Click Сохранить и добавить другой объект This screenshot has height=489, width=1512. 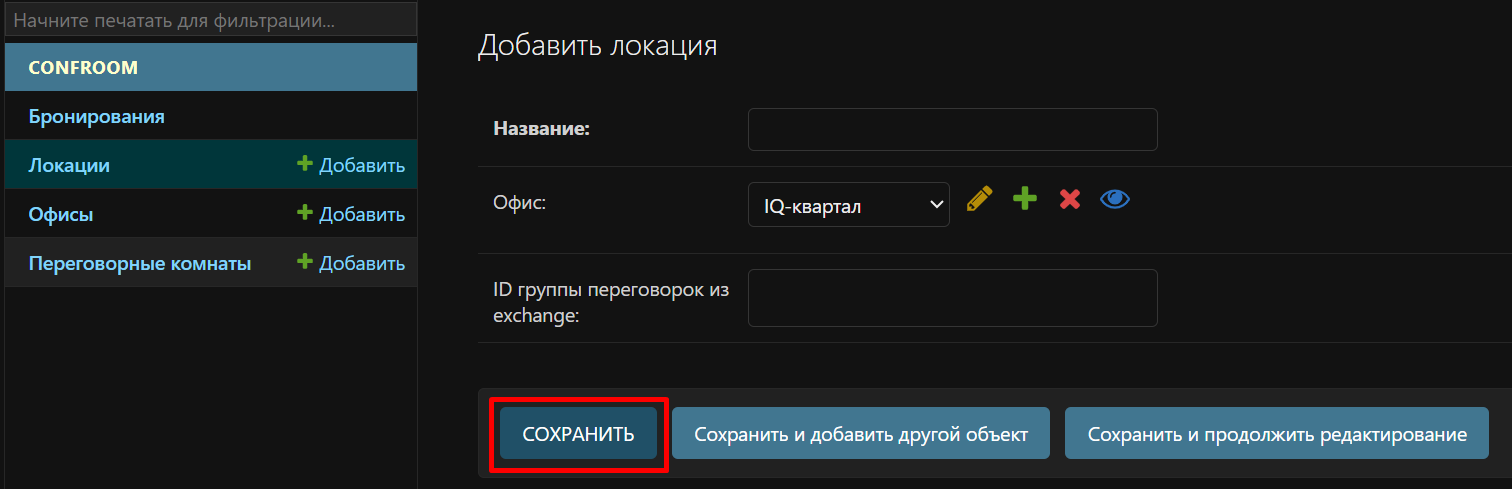(860, 434)
